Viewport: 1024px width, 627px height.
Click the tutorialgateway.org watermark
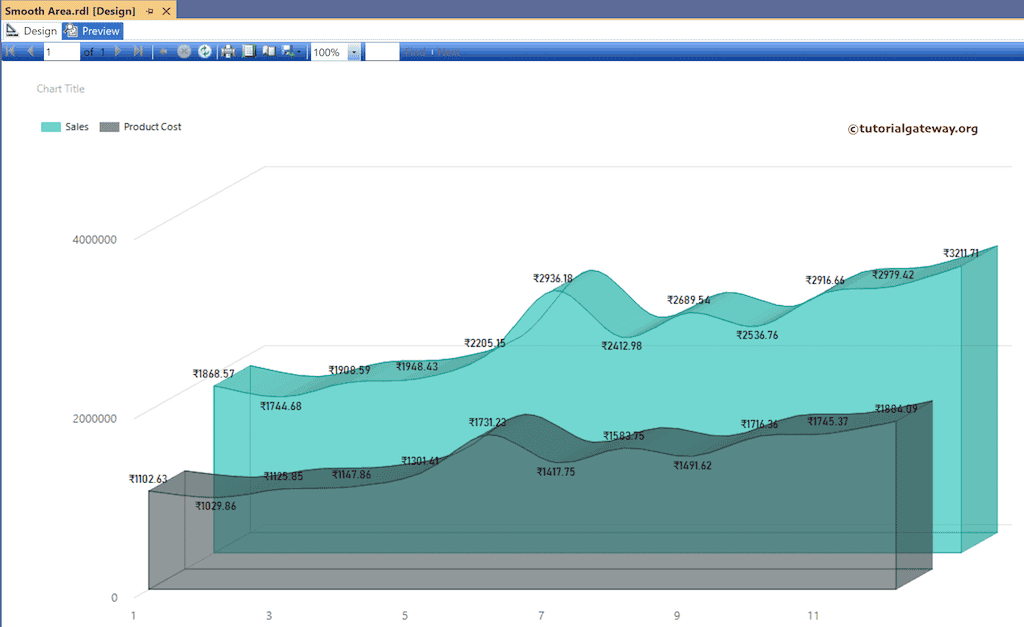pyautogui.click(x=913, y=128)
